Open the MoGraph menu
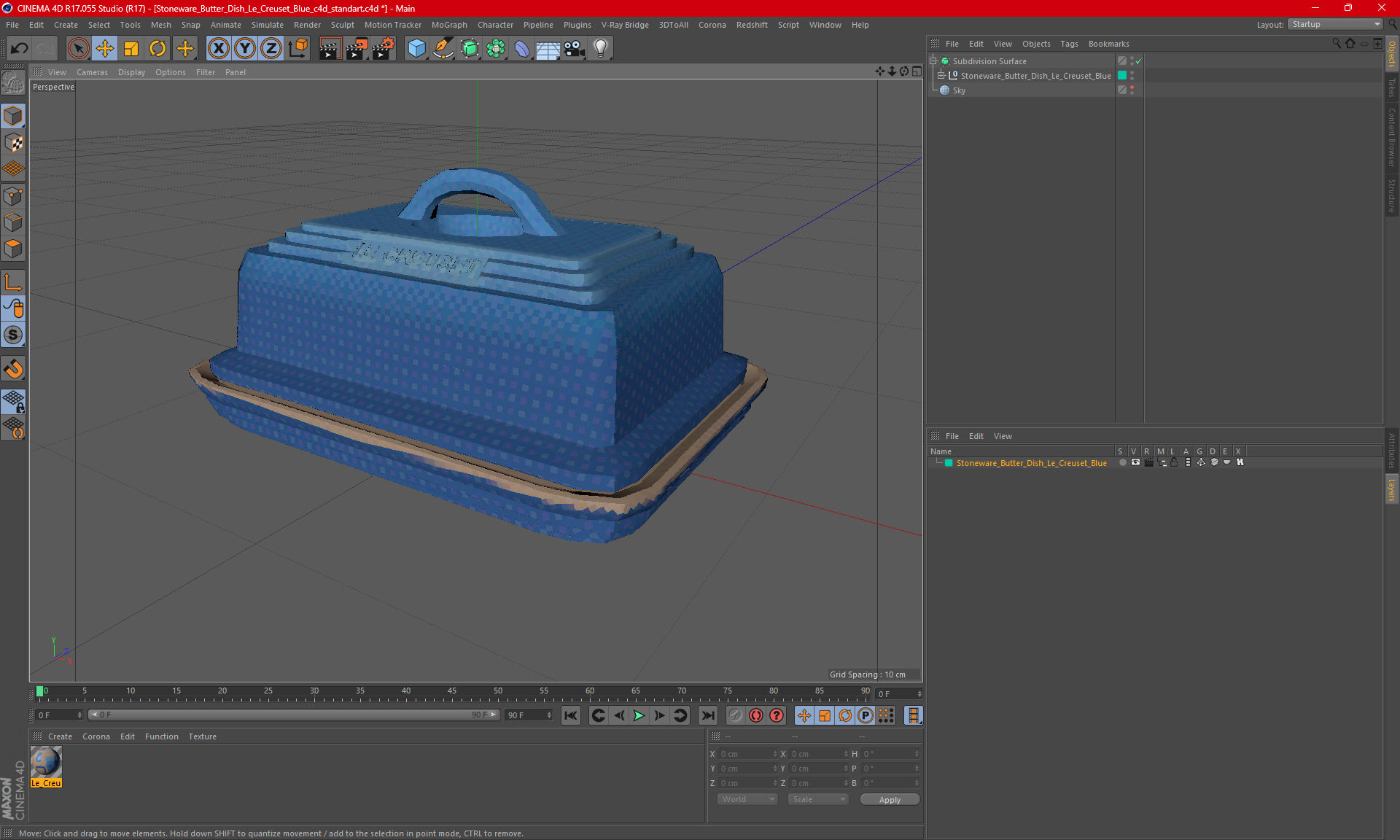1400x840 pixels. pyautogui.click(x=449, y=25)
